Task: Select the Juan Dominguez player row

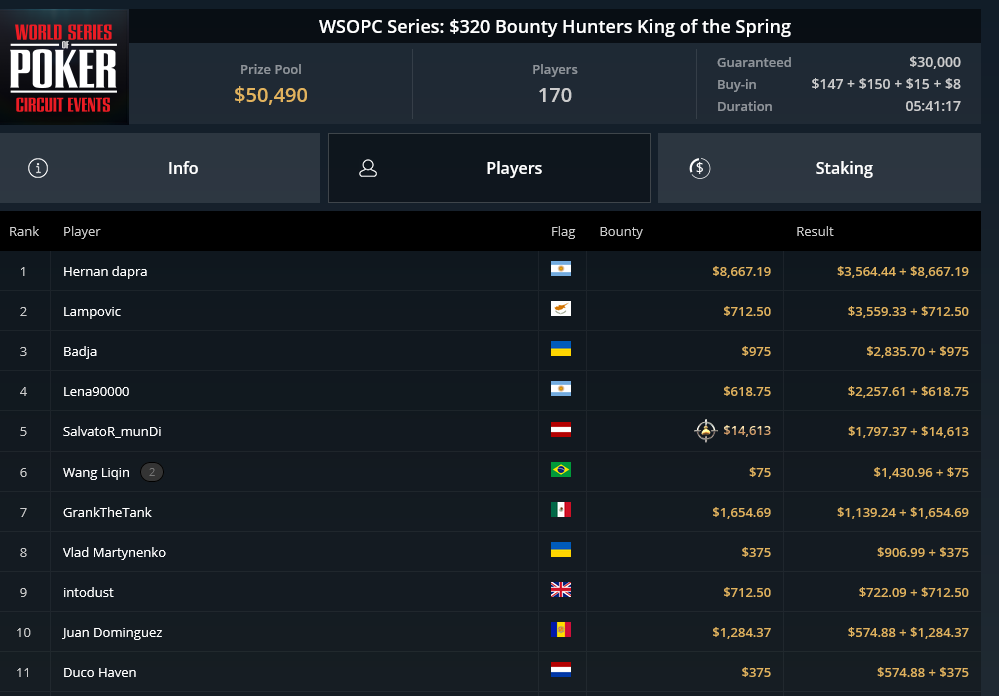Action: click(491, 632)
